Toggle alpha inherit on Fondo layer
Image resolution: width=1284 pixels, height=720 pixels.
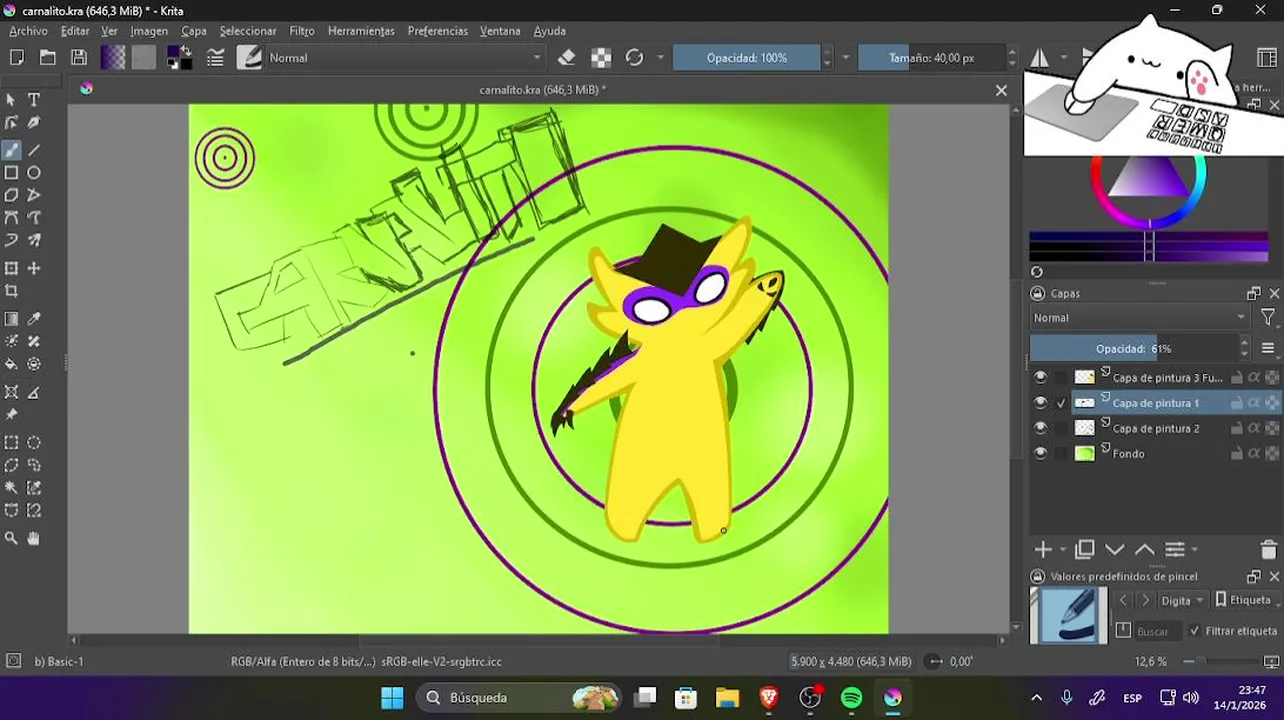pyautogui.click(x=1254, y=454)
